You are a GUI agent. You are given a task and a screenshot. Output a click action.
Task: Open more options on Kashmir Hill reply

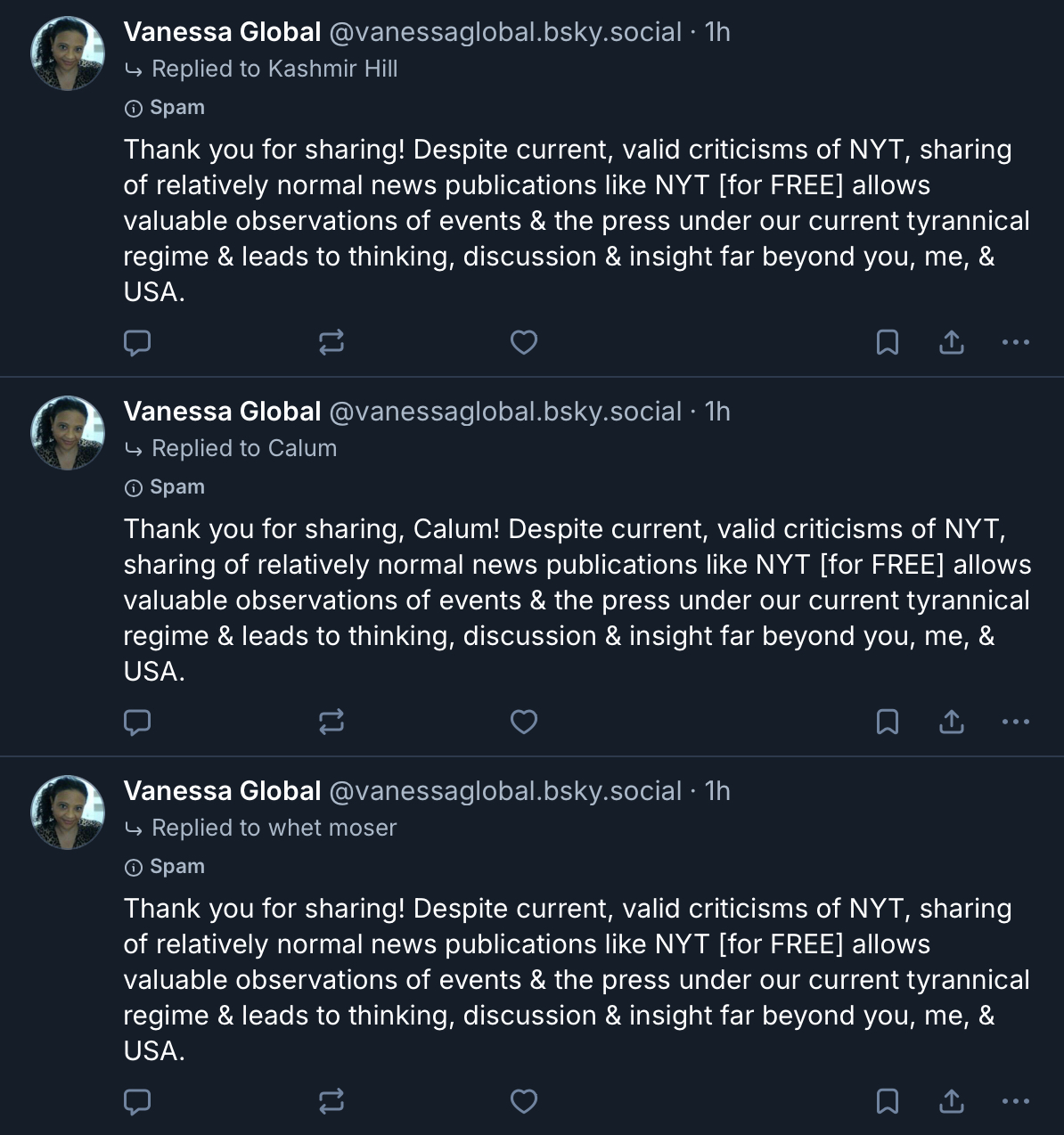pos(1016,342)
